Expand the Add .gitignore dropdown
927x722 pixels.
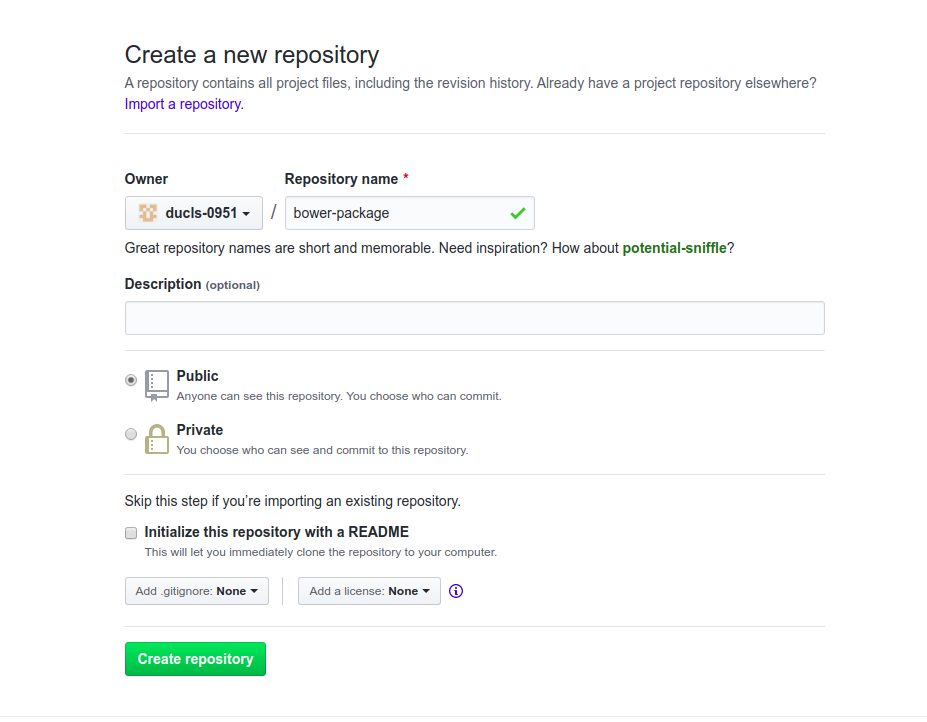click(196, 591)
